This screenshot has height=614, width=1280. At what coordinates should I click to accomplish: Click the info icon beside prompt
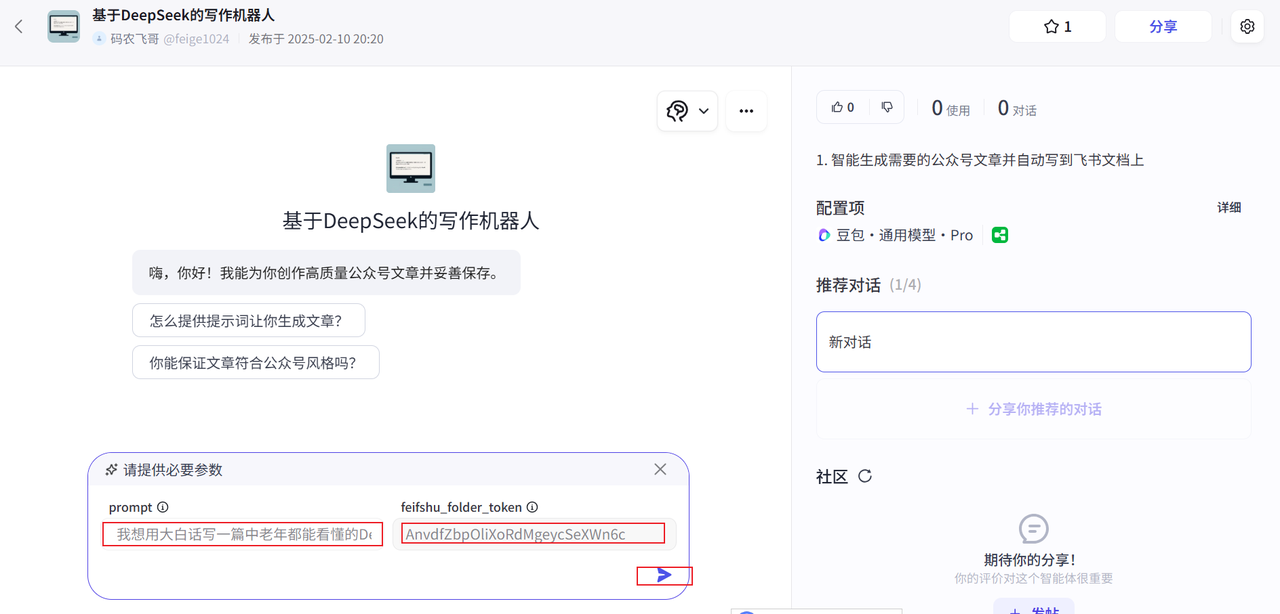point(163,507)
